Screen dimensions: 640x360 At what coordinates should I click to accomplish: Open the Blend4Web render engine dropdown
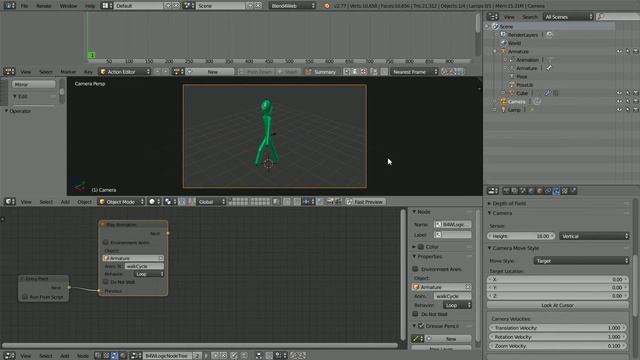(293, 6)
